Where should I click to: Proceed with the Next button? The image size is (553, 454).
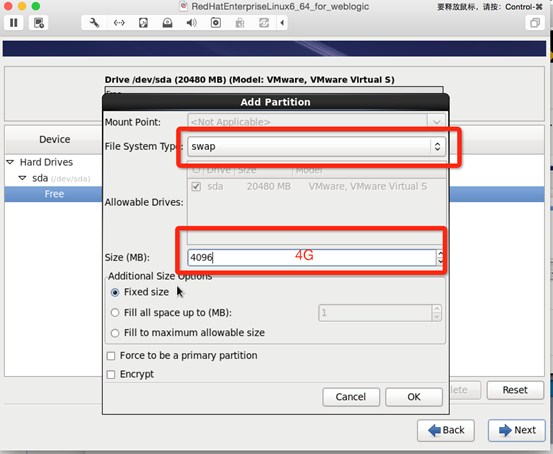[517, 430]
